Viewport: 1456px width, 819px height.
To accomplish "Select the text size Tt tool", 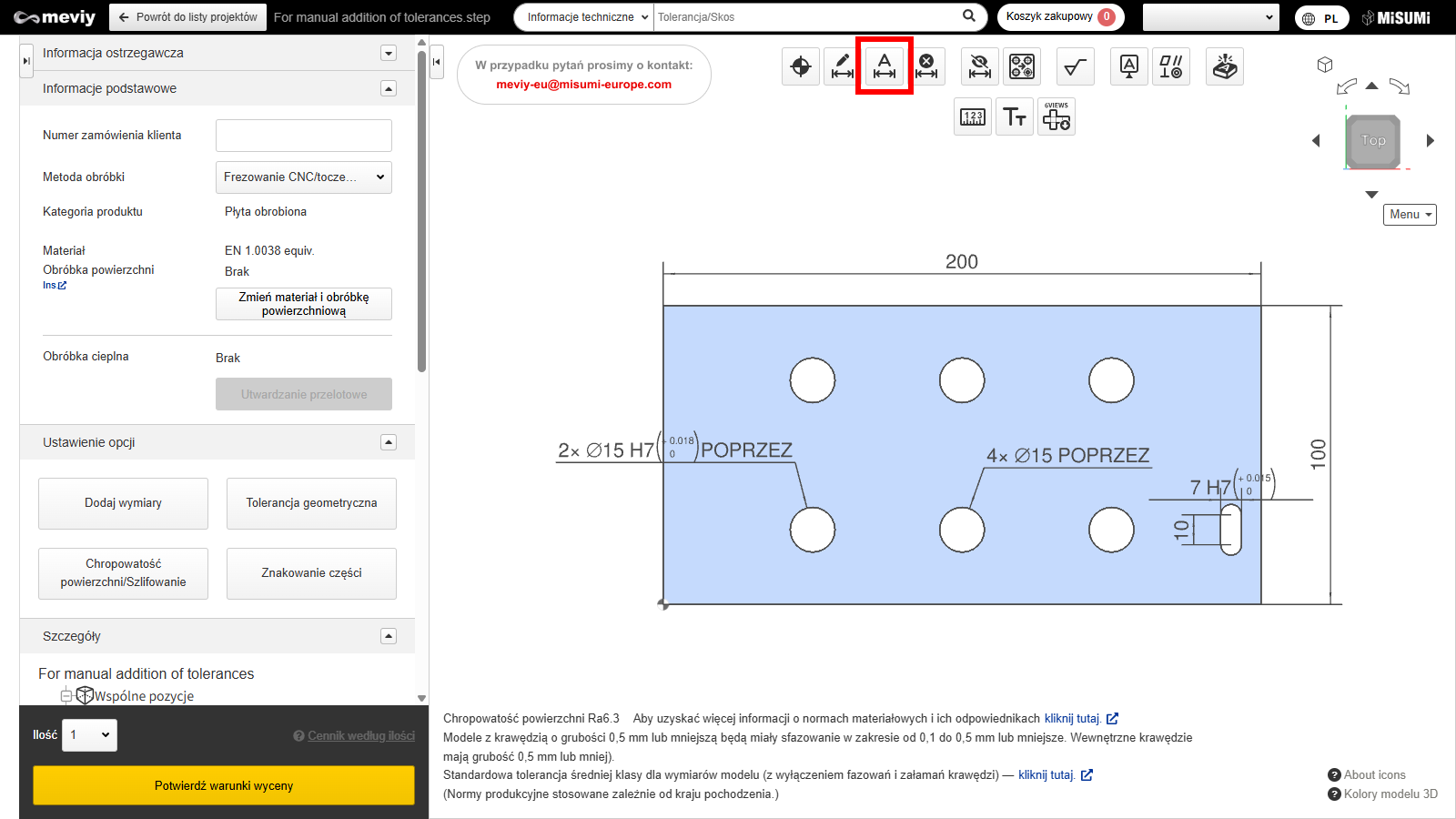I will pyautogui.click(x=1015, y=117).
